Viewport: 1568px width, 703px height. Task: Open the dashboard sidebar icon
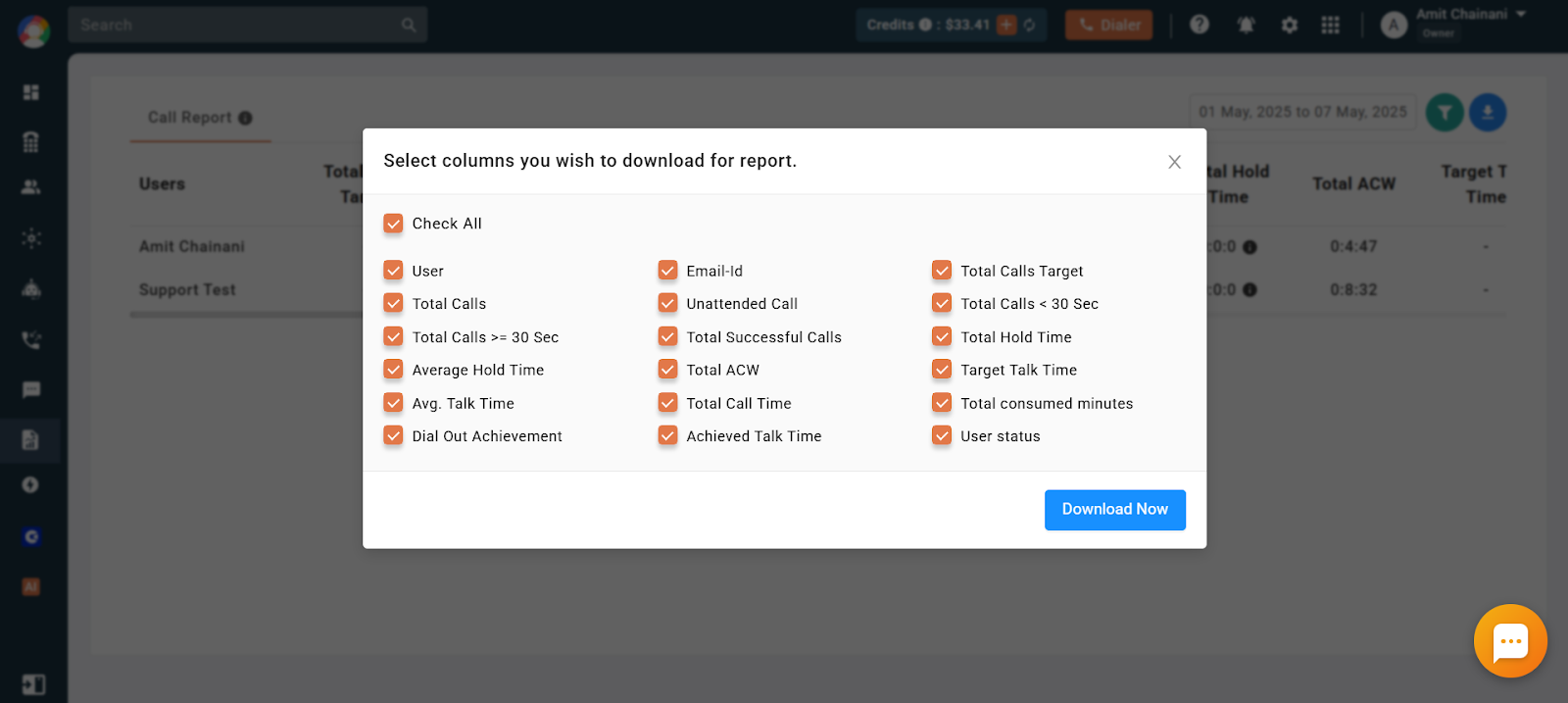pos(31,92)
